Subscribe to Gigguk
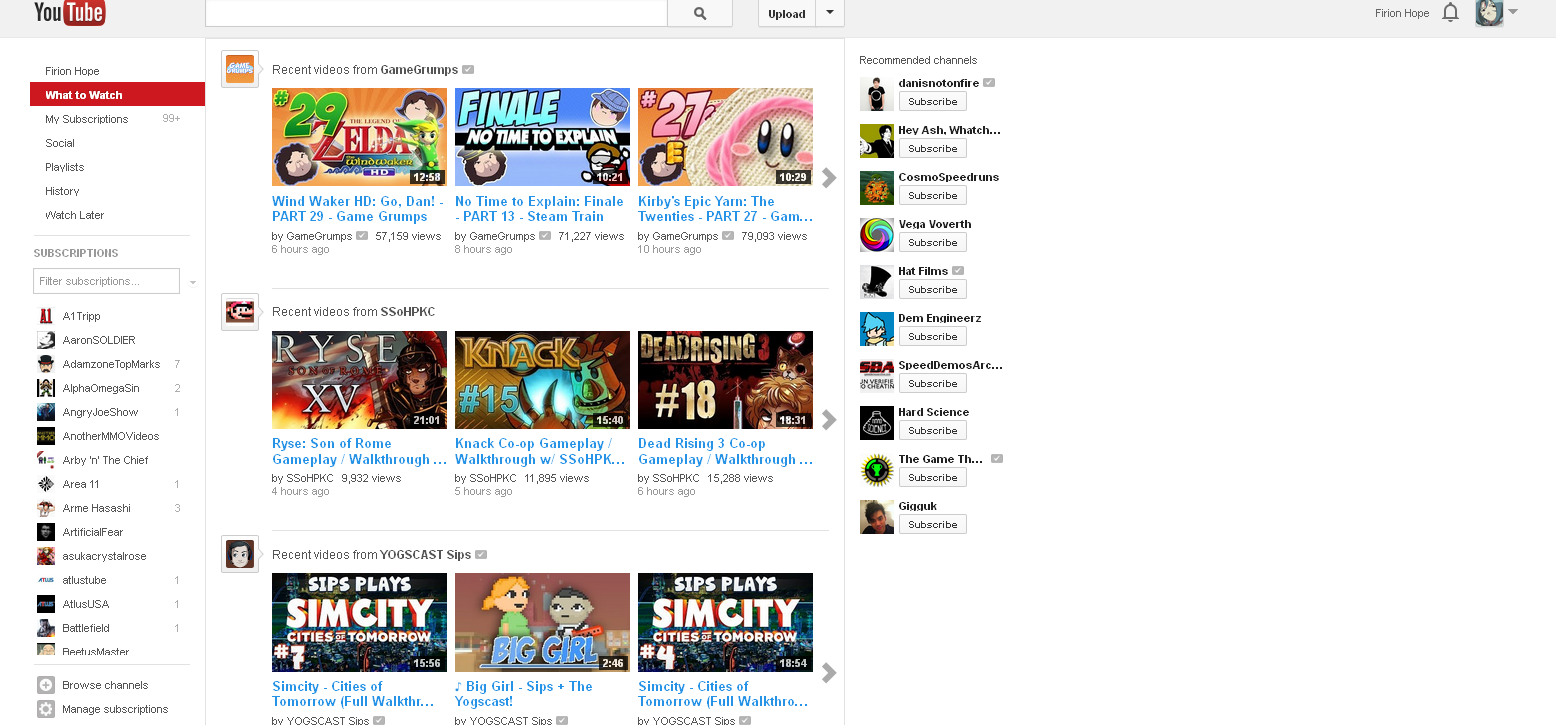Viewport: 1556px width, 725px height. (933, 525)
